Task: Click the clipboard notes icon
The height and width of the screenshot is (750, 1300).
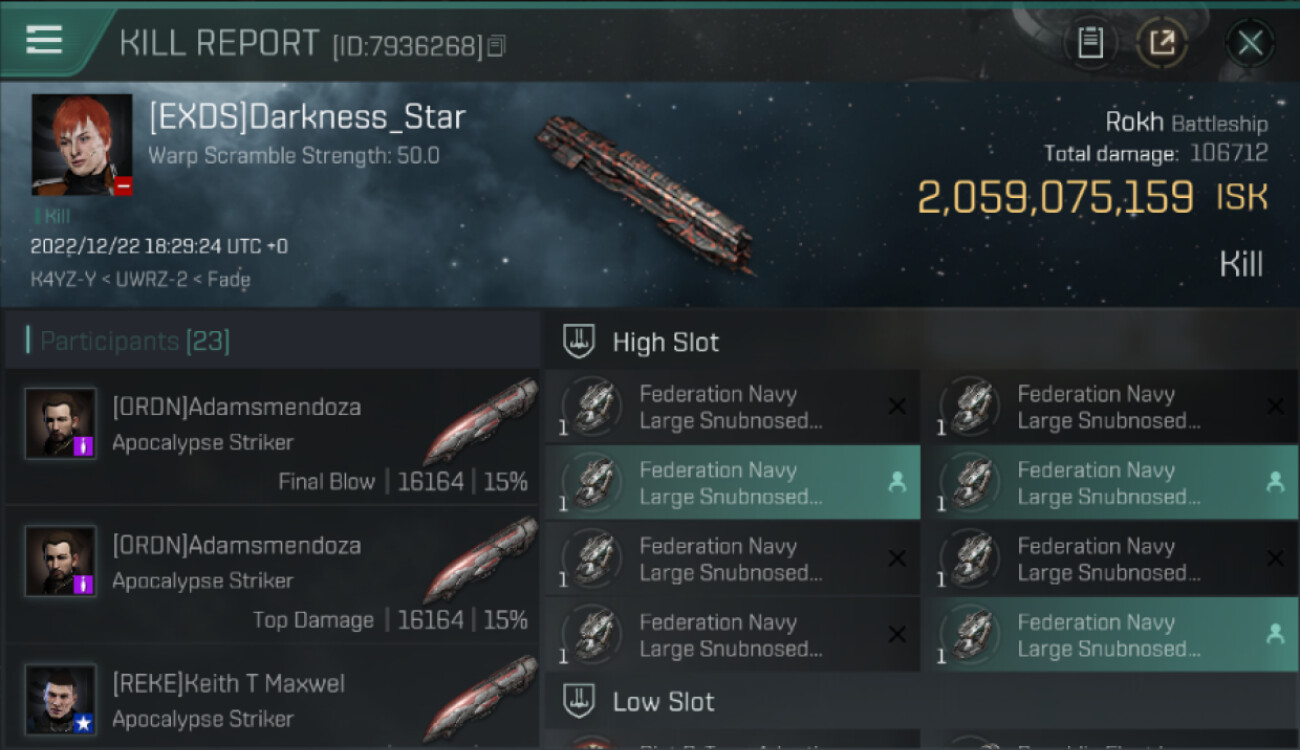Action: (x=1090, y=43)
